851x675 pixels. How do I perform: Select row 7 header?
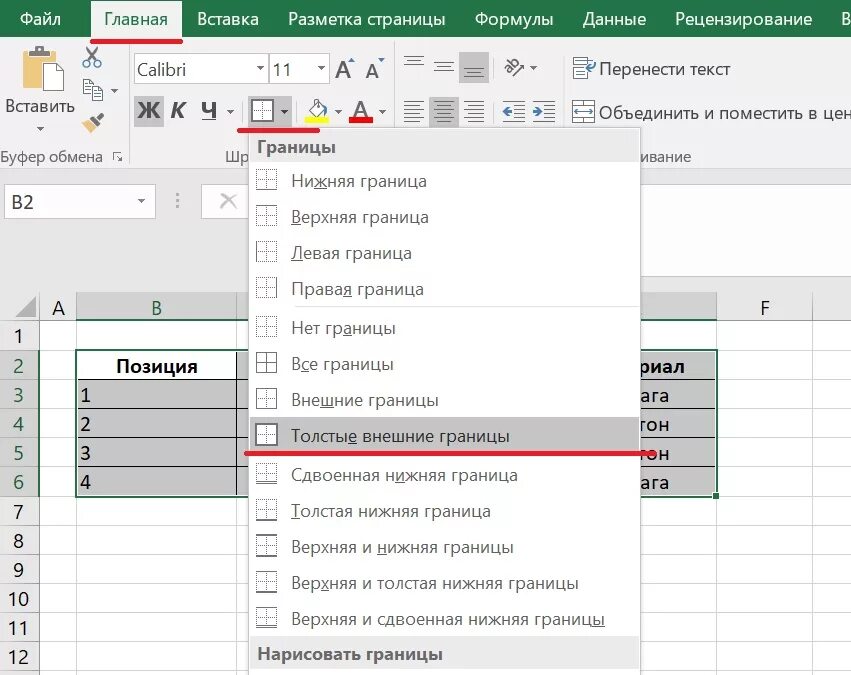19,511
